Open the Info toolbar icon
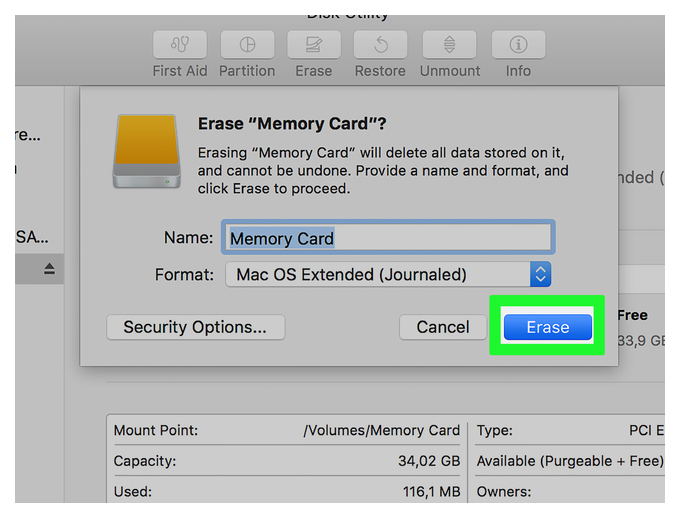Screen dimensions: 680x518 coord(518,44)
